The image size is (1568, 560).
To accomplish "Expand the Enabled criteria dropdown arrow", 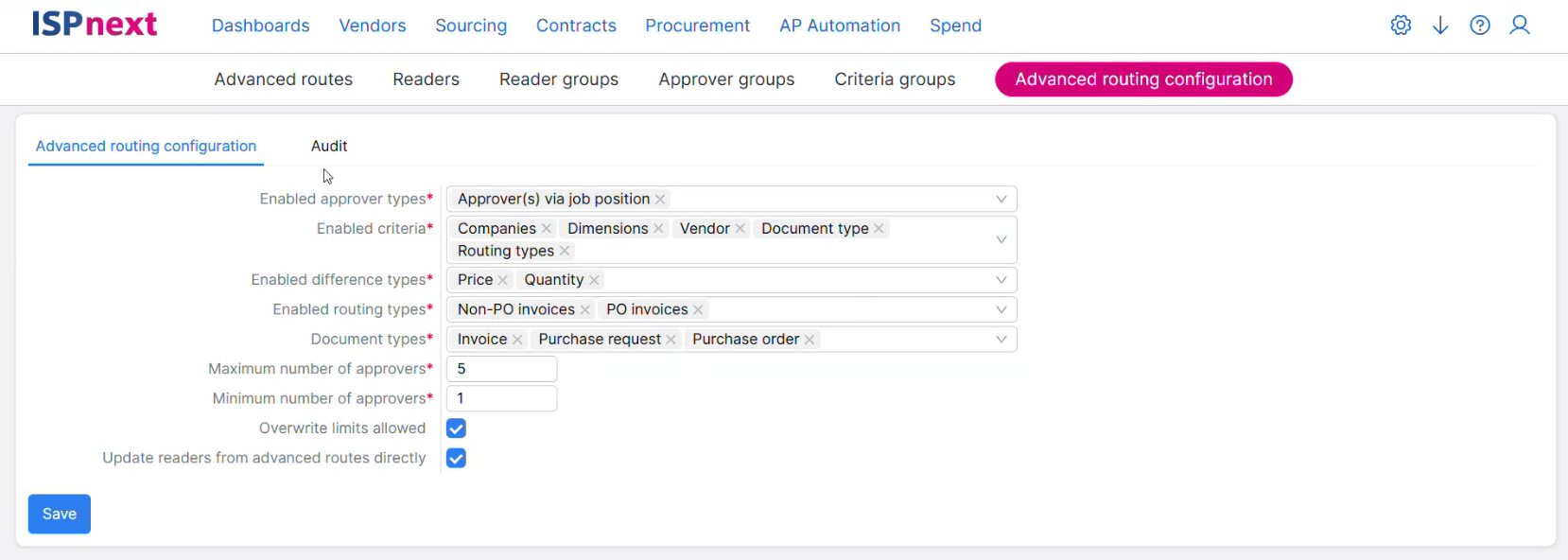I will tap(1001, 239).
